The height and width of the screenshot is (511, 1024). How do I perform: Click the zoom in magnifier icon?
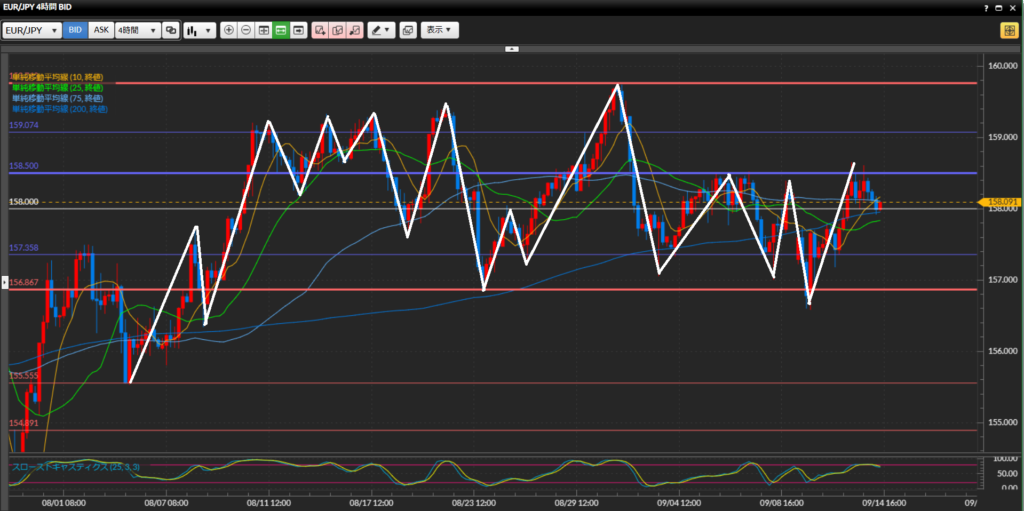coord(229,30)
